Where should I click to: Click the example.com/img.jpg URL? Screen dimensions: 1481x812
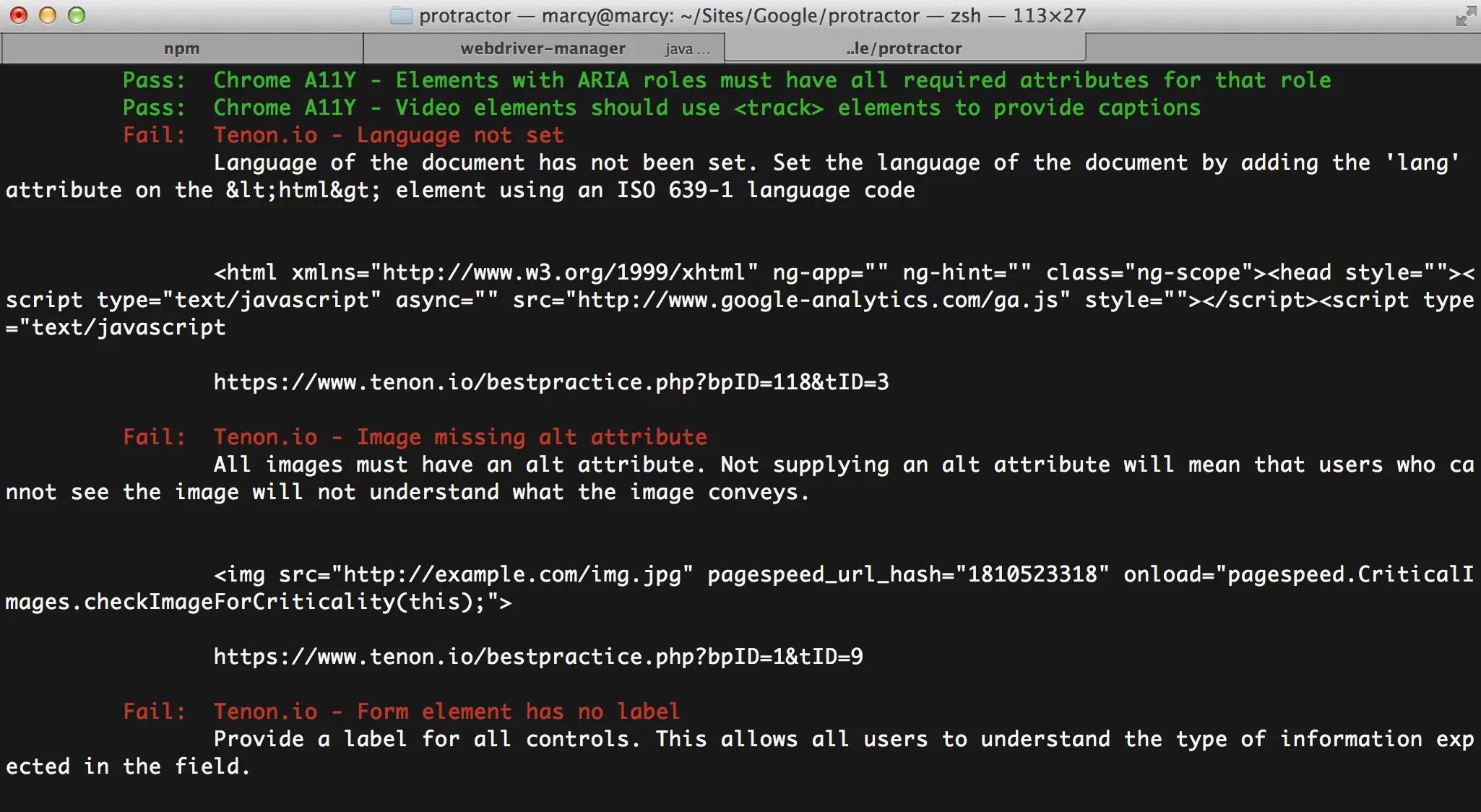[511, 574]
